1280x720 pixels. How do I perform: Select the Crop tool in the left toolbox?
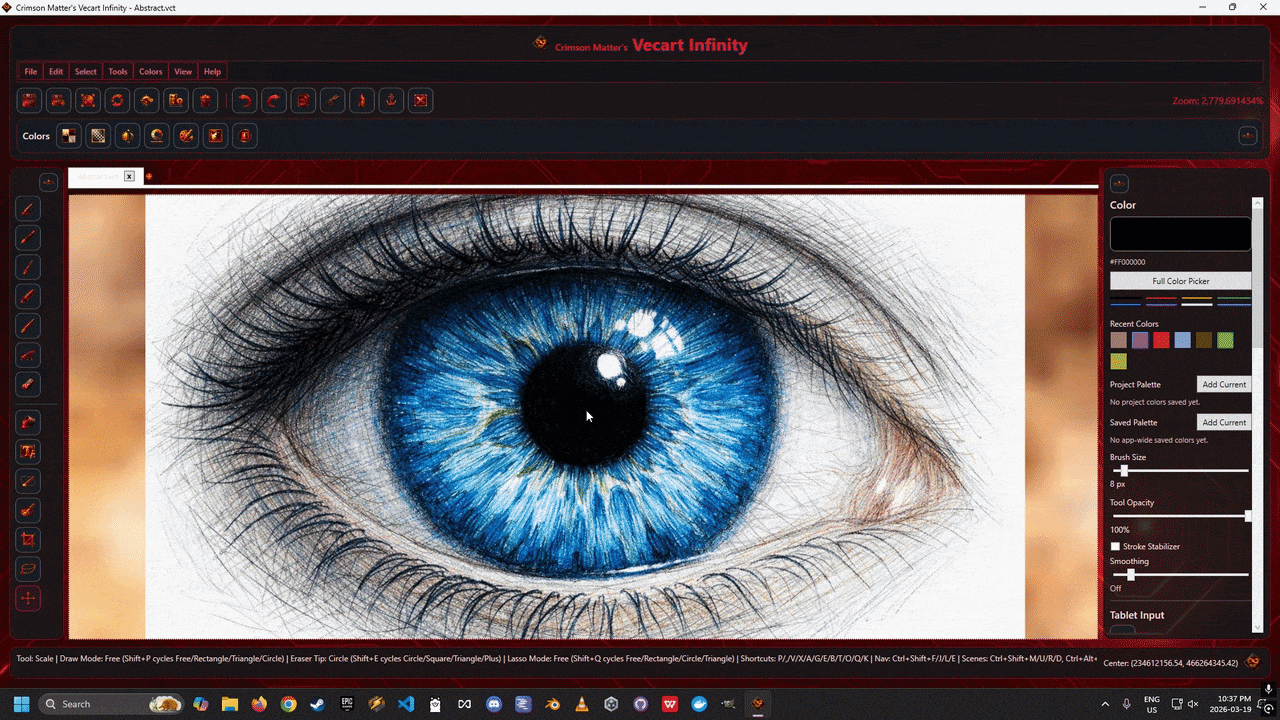click(x=28, y=539)
